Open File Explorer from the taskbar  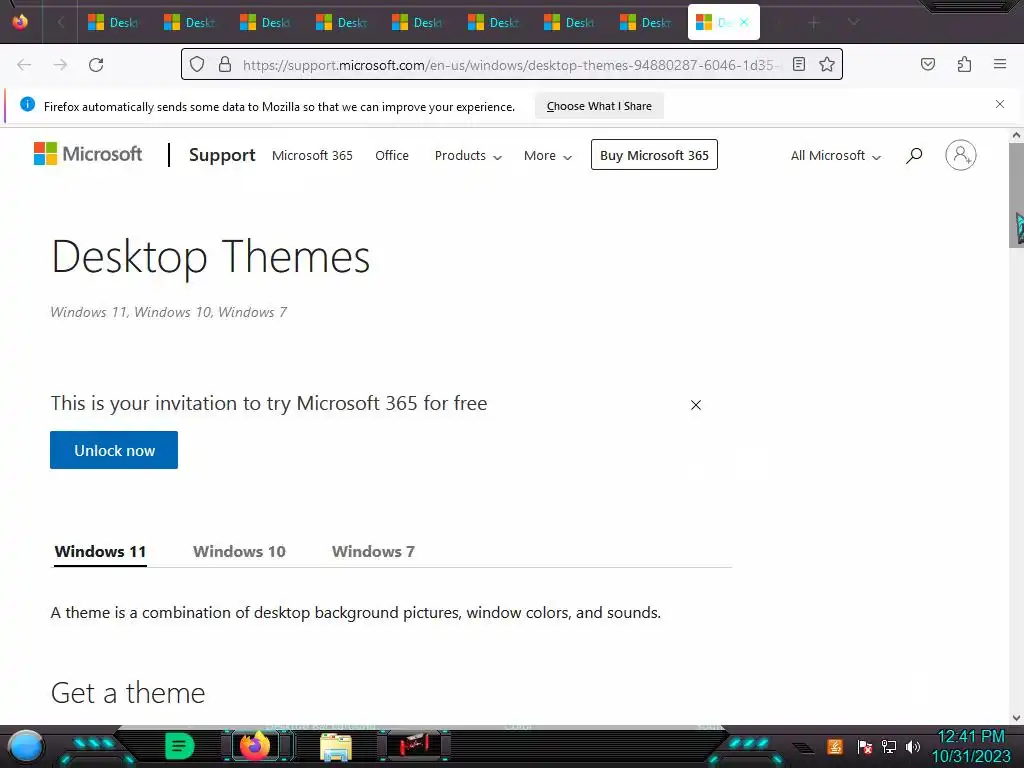pos(336,746)
